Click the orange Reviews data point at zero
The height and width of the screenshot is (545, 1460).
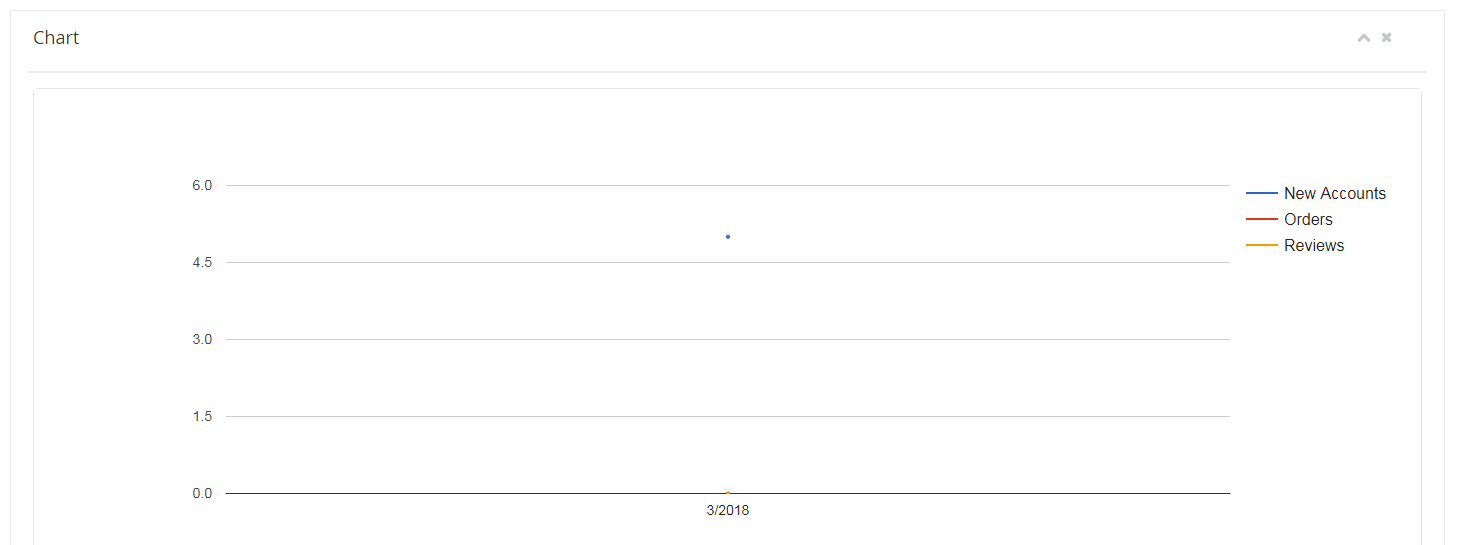point(728,493)
